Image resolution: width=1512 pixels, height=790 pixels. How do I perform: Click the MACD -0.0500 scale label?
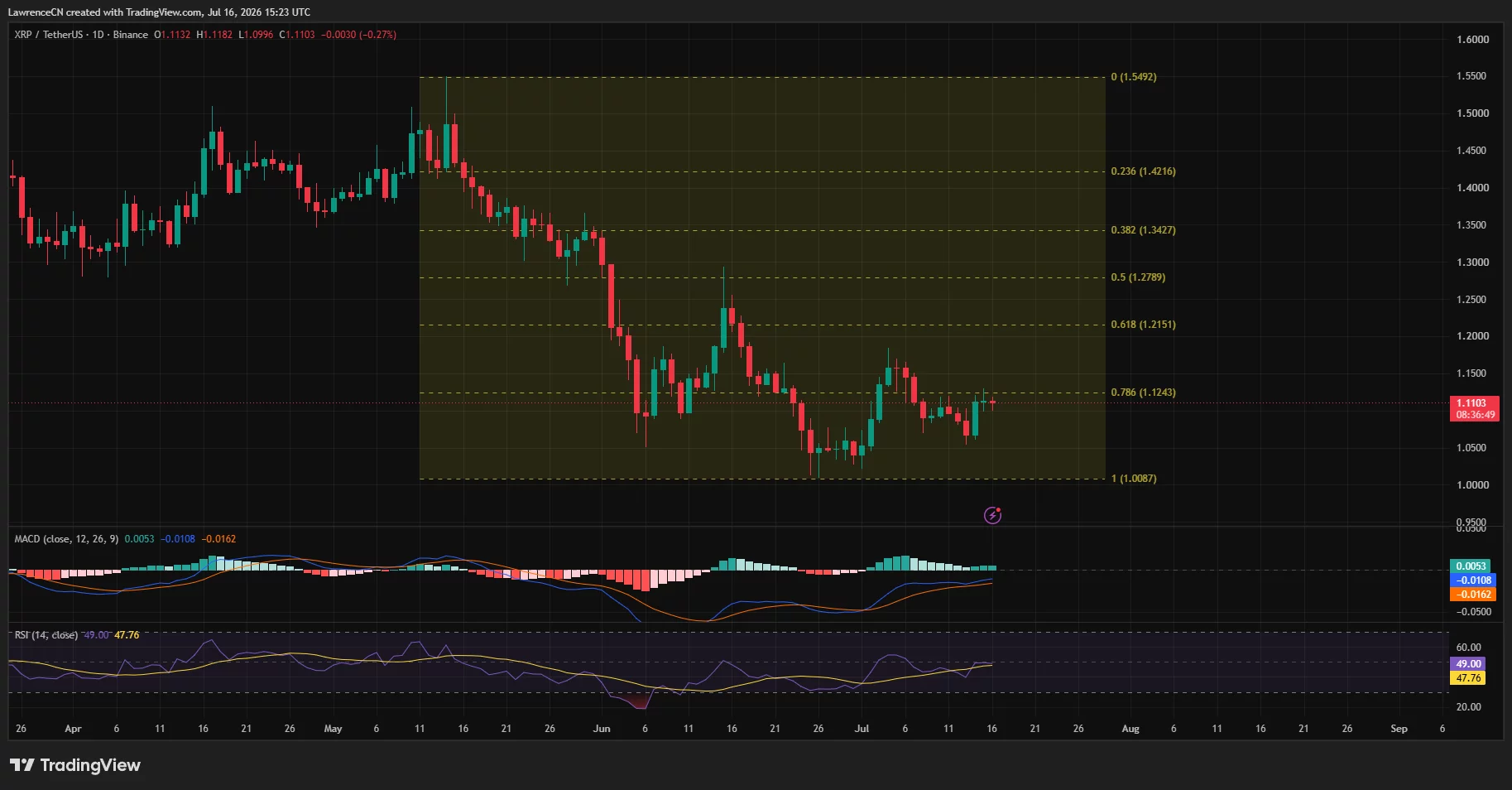[x=1474, y=612]
